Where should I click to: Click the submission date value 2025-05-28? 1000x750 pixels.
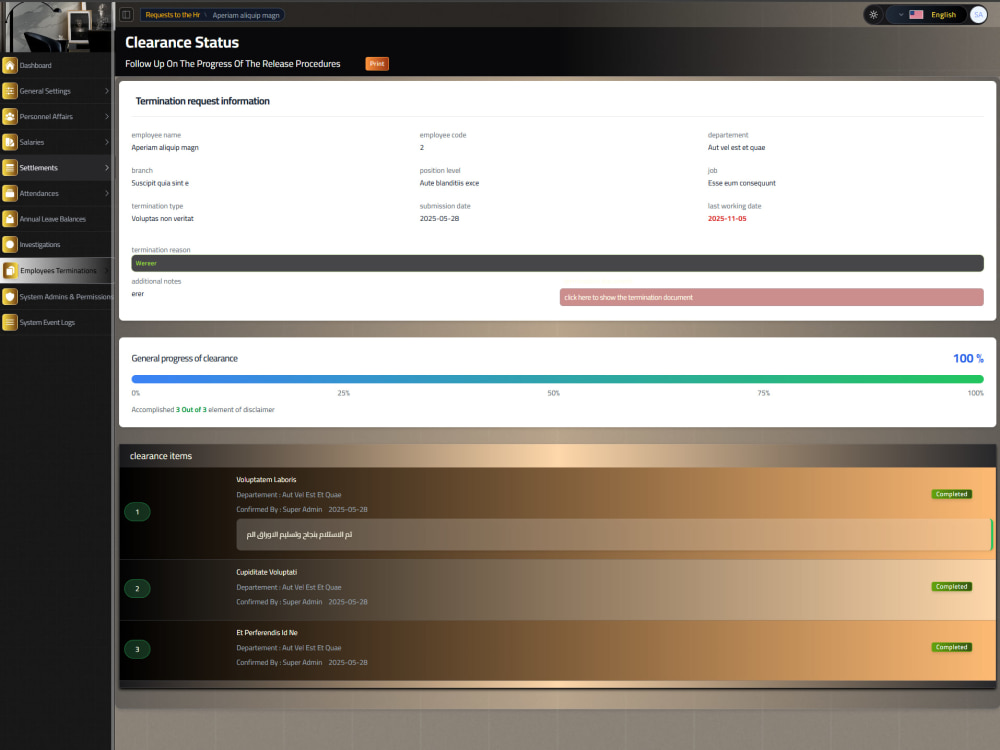point(439,219)
